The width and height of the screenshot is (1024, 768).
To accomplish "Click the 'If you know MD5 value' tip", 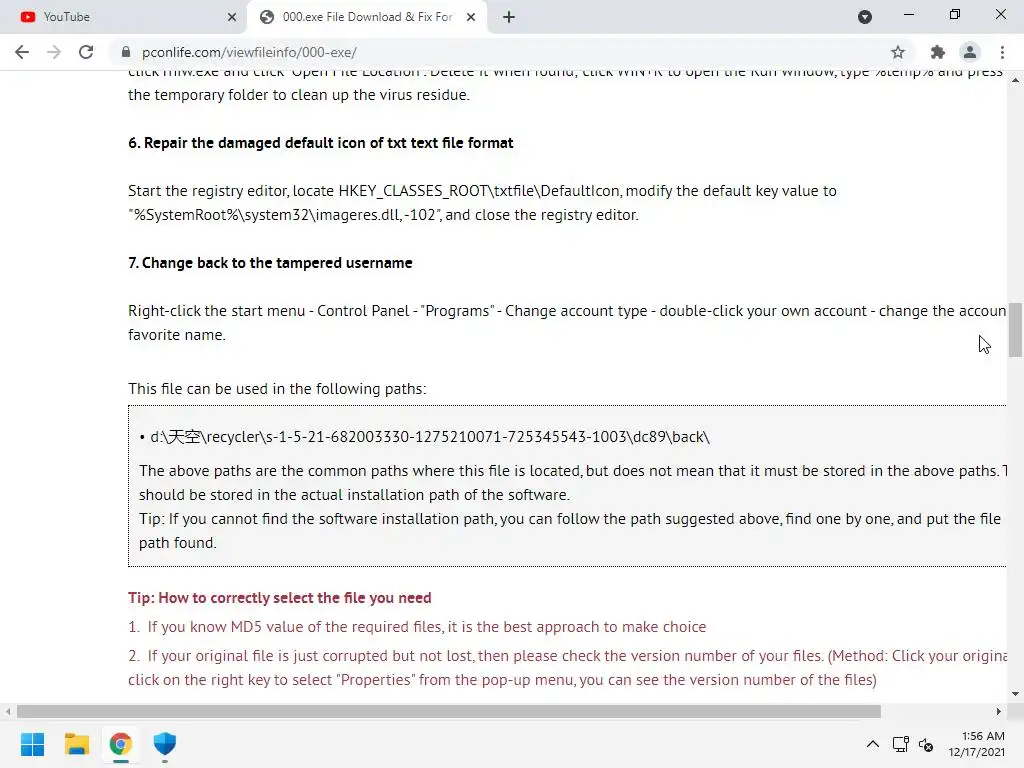I will click(x=417, y=627).
